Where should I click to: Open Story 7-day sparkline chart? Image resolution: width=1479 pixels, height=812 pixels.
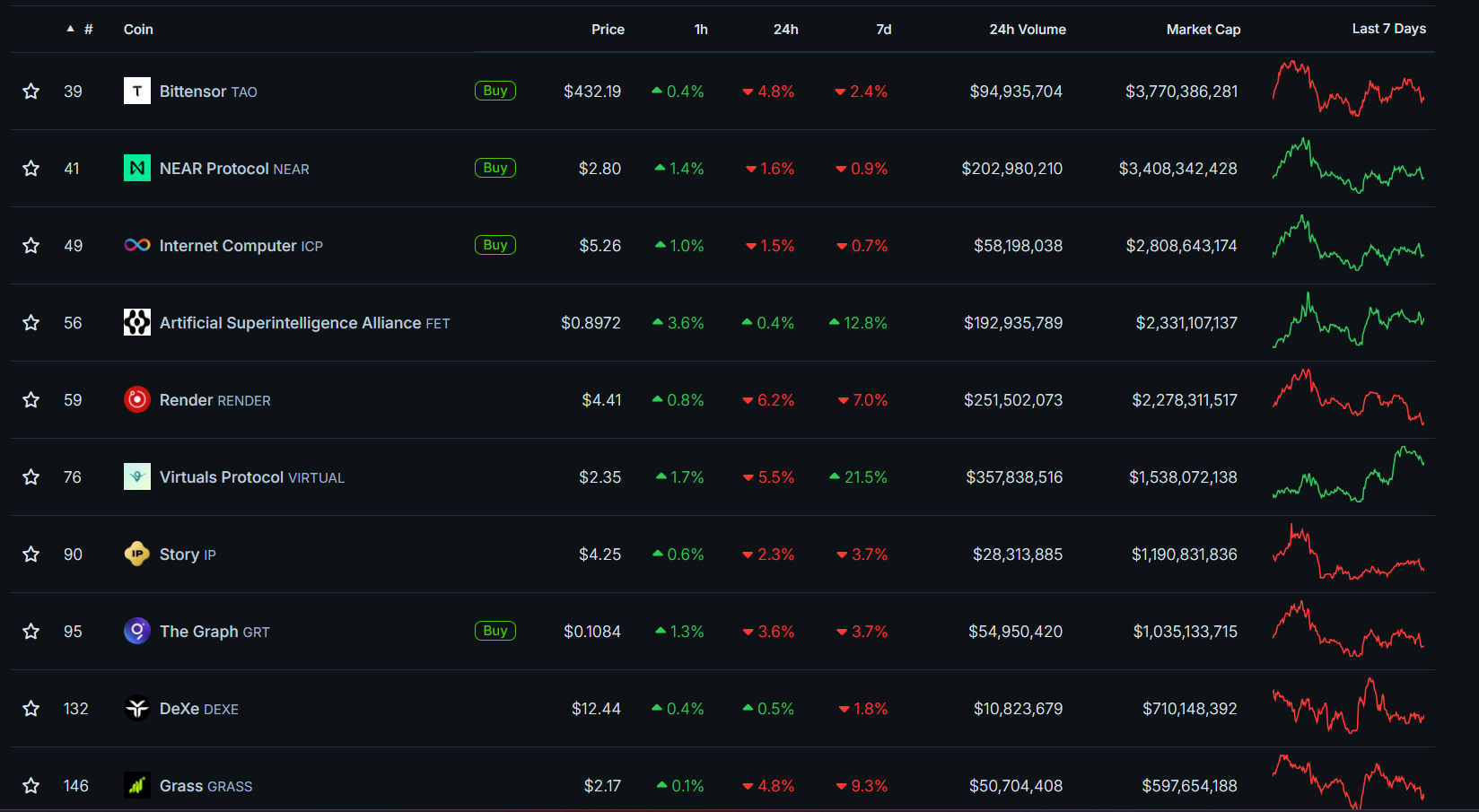click(1348, 552)
